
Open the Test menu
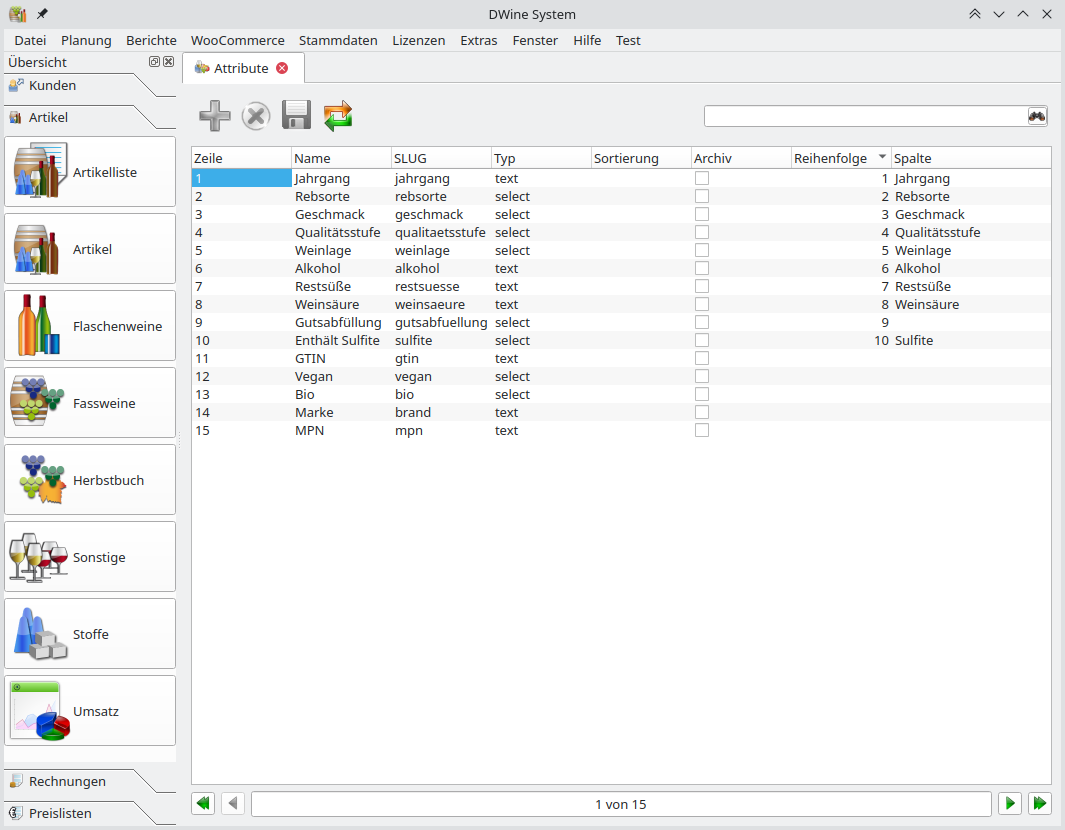[628, 41]
